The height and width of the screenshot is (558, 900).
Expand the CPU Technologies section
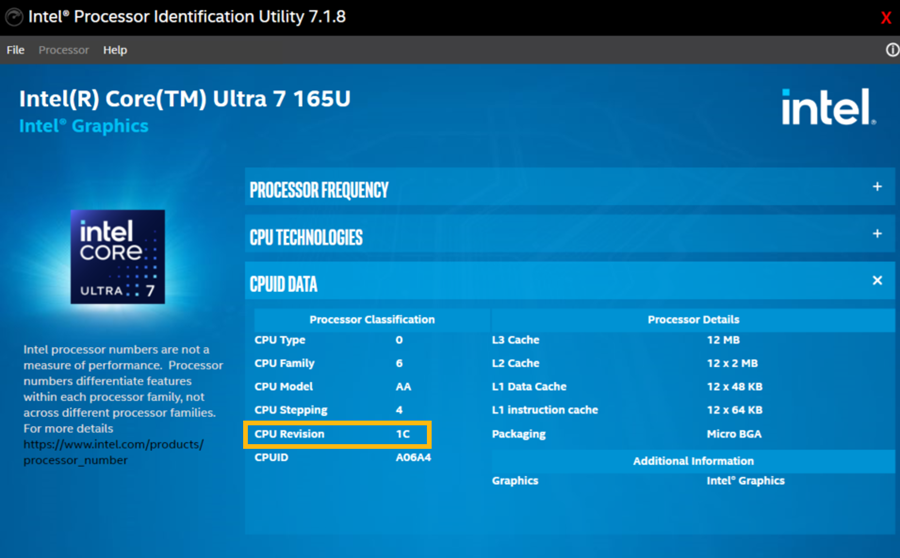tap(877, 234)
